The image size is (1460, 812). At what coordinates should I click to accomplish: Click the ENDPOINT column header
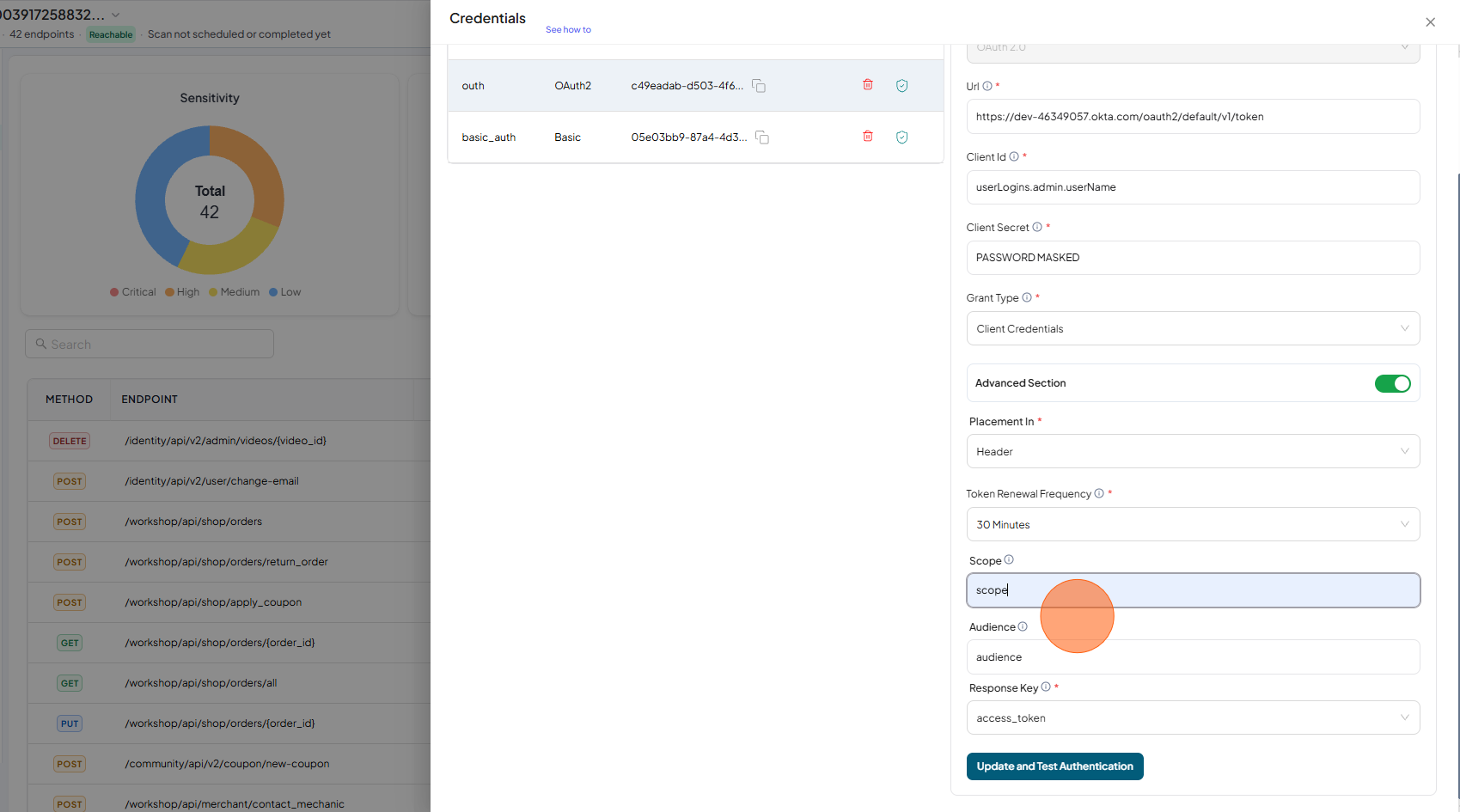pos(150,400)
